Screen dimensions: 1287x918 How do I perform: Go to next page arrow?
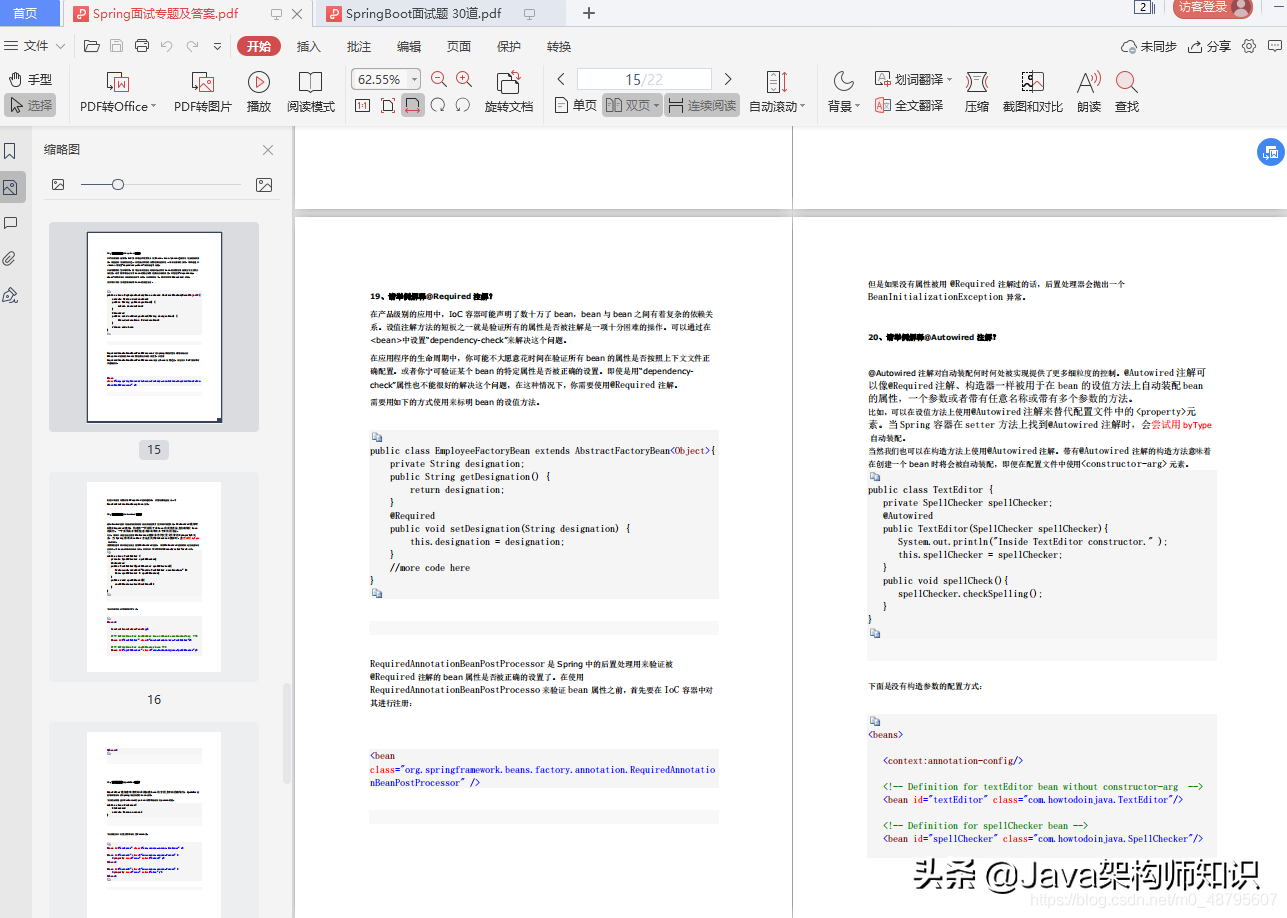tap(728, 79)
